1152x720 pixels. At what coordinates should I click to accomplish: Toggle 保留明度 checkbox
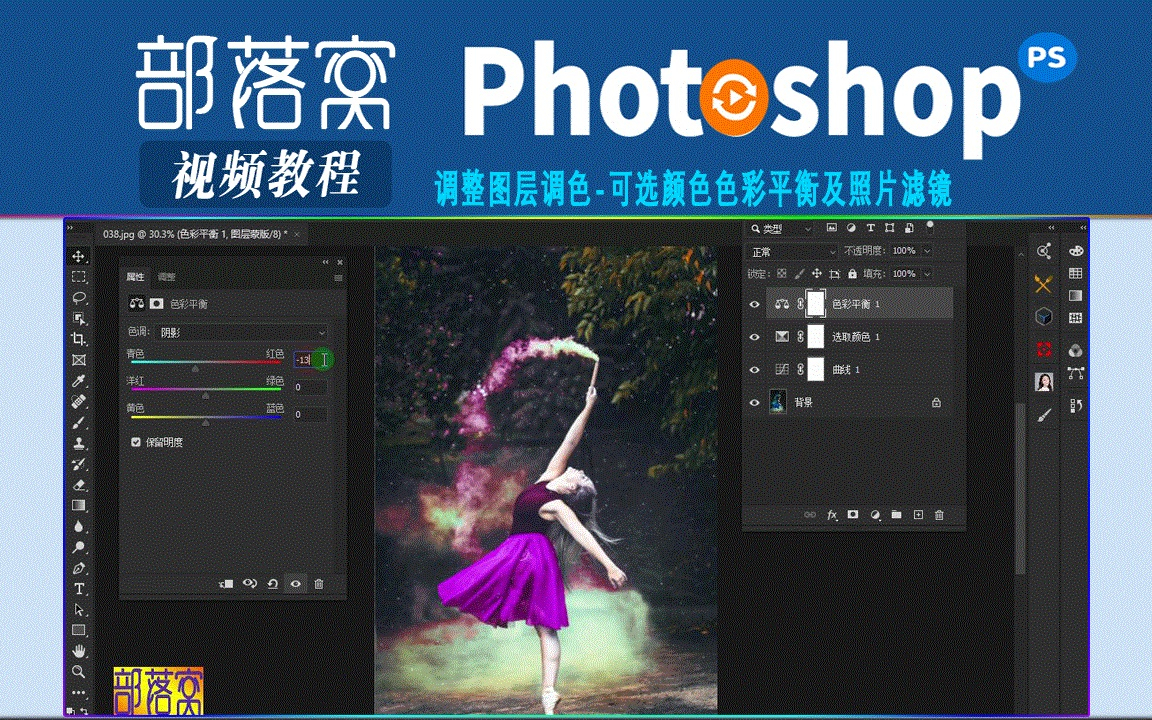click(136, 442)
